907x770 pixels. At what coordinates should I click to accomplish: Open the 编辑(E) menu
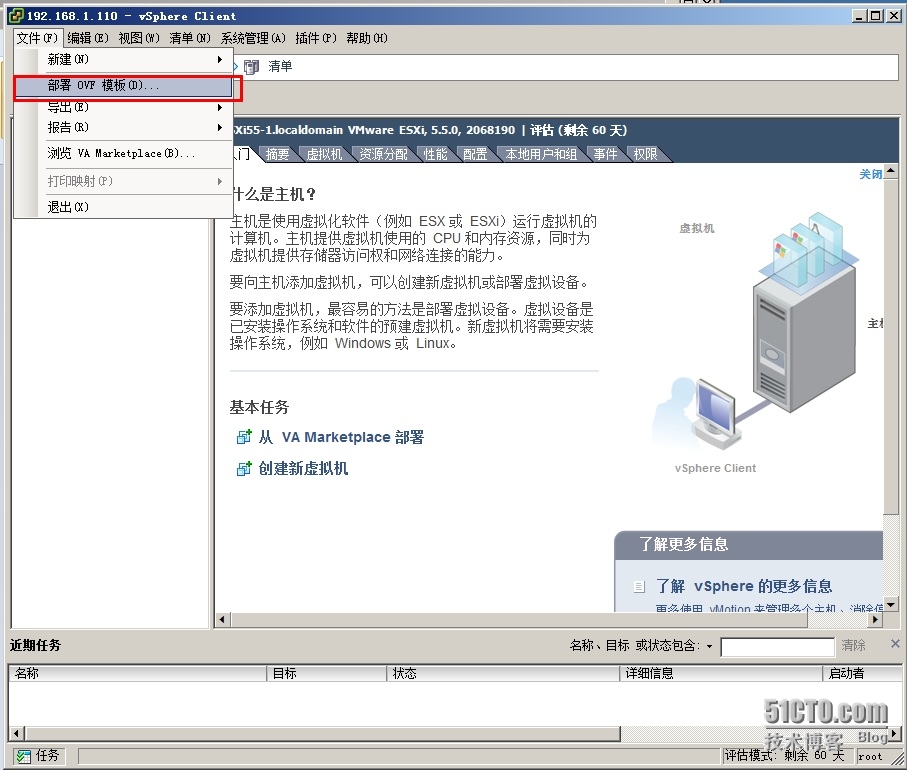[87, 38]
